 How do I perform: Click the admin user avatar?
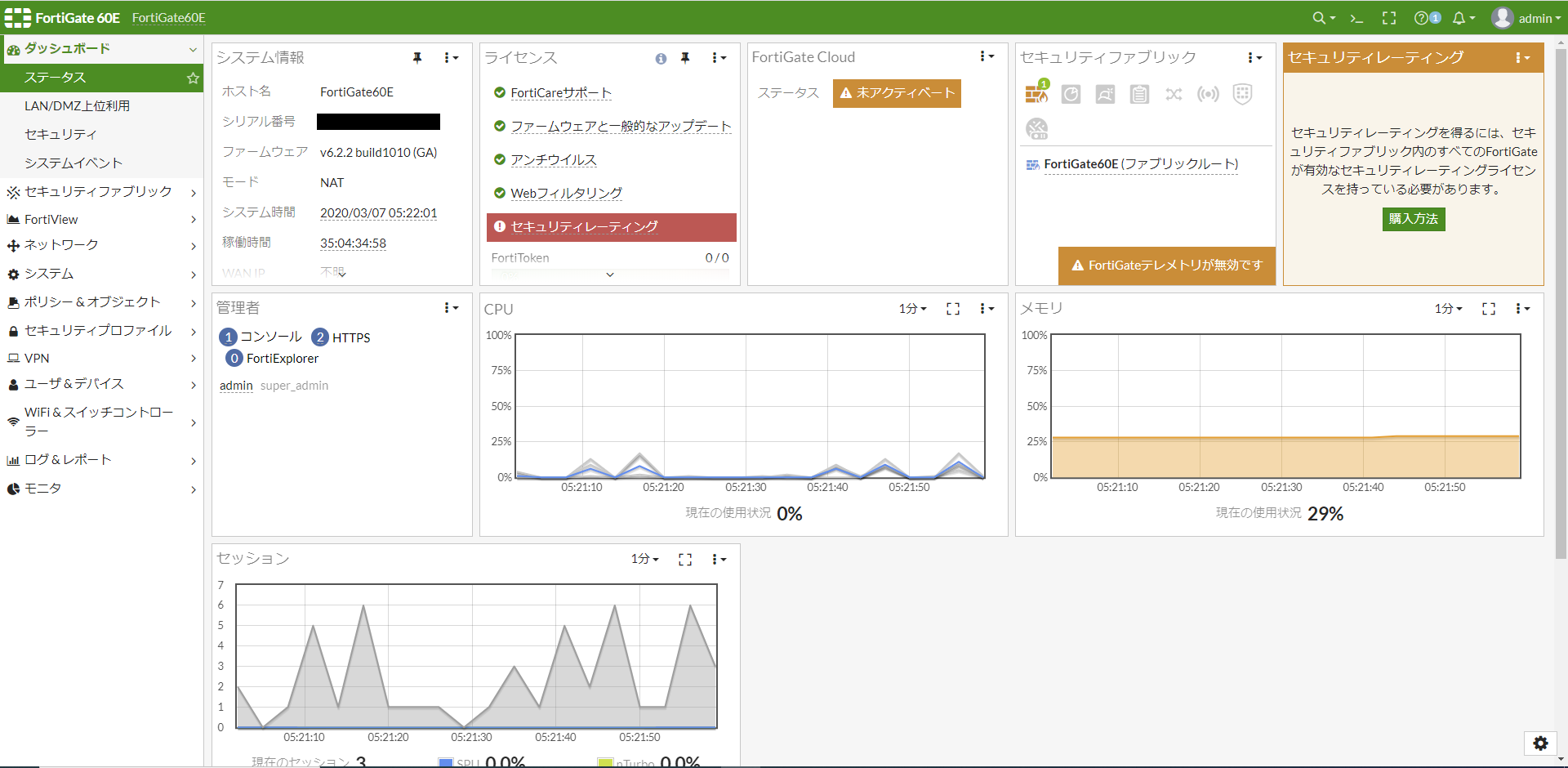1503,18
